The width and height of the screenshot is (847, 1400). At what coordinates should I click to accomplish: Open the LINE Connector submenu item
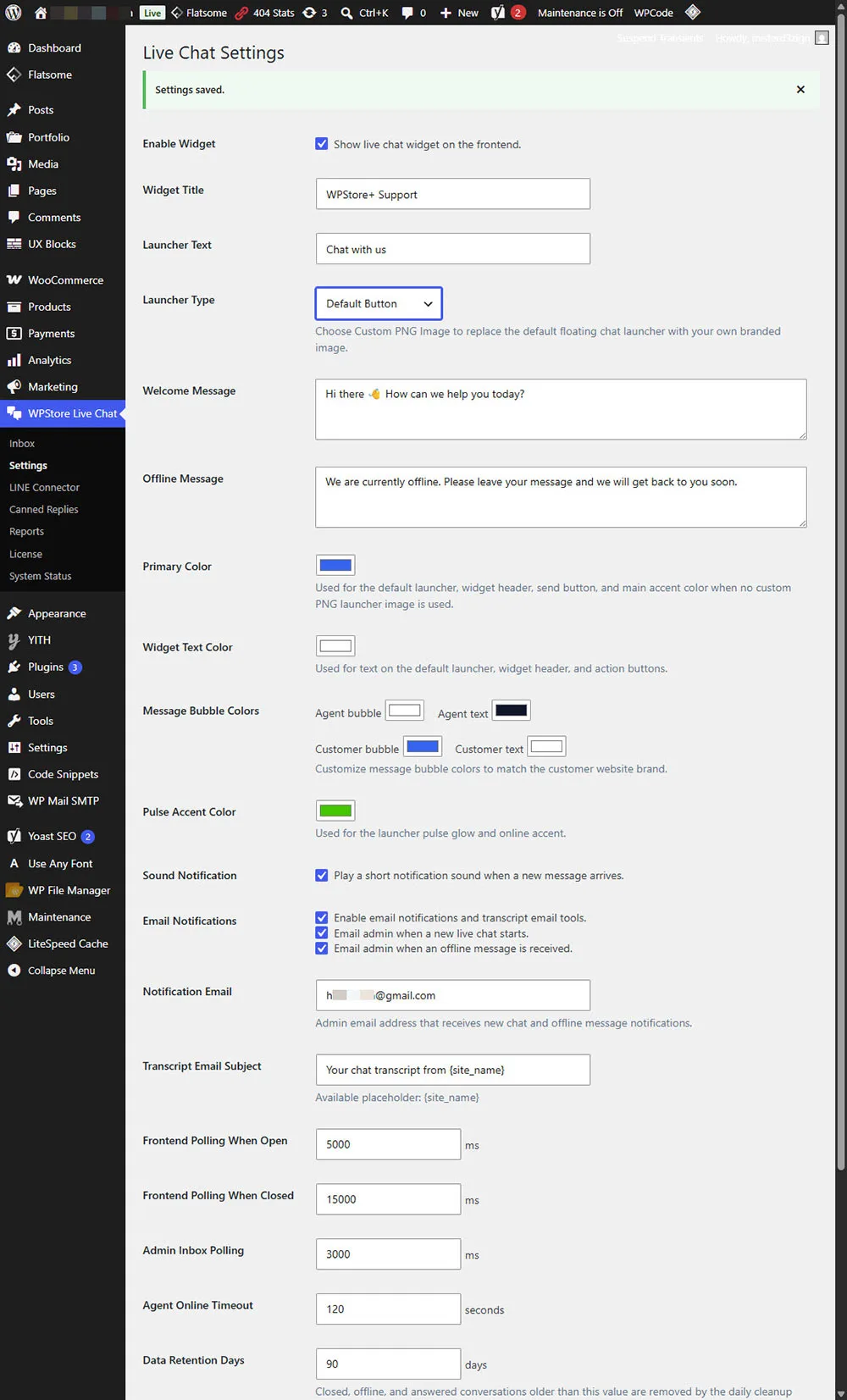[x=44, y=488]
